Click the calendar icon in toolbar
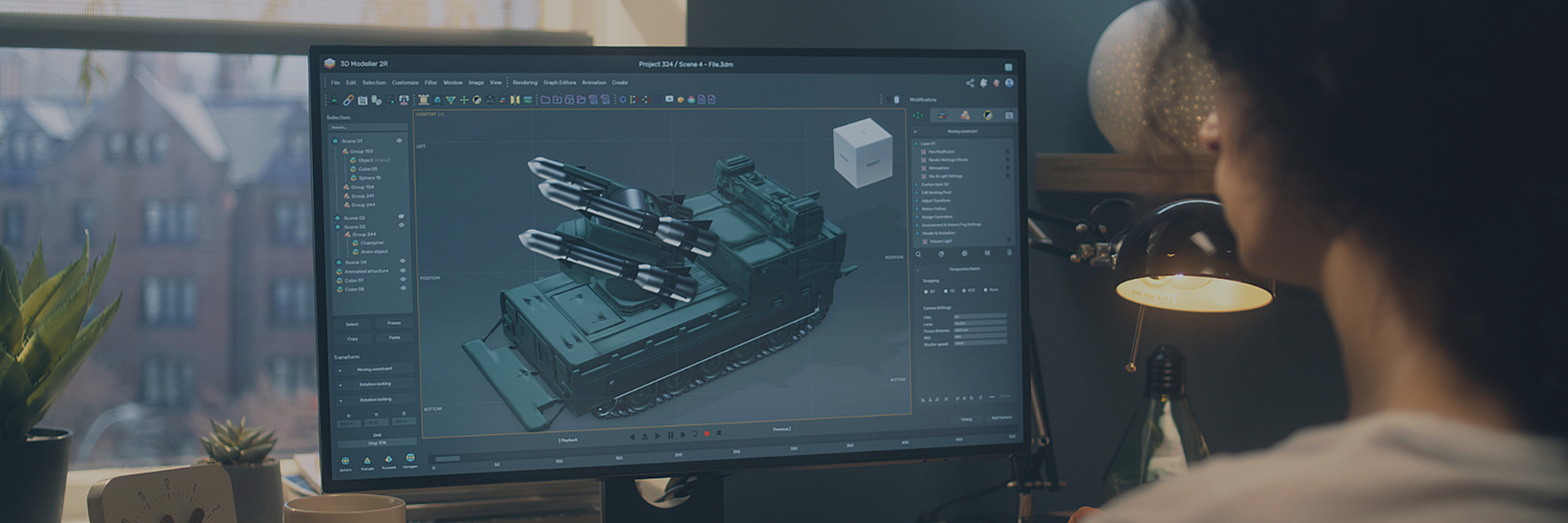Screen dimensions: 1568x523 point(363,100)
